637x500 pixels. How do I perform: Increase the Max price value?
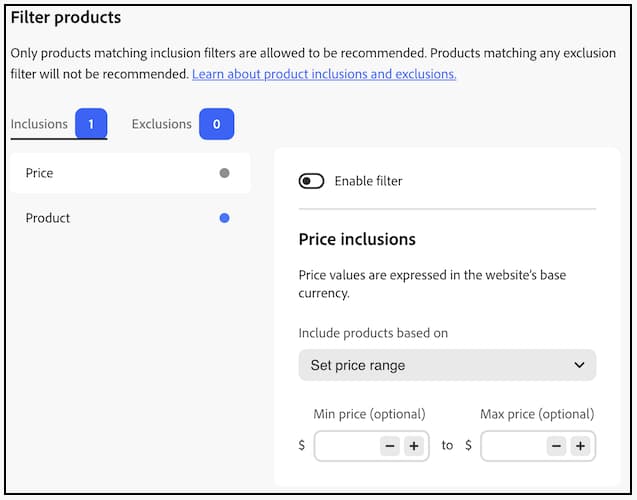click(x=580, y=446)
